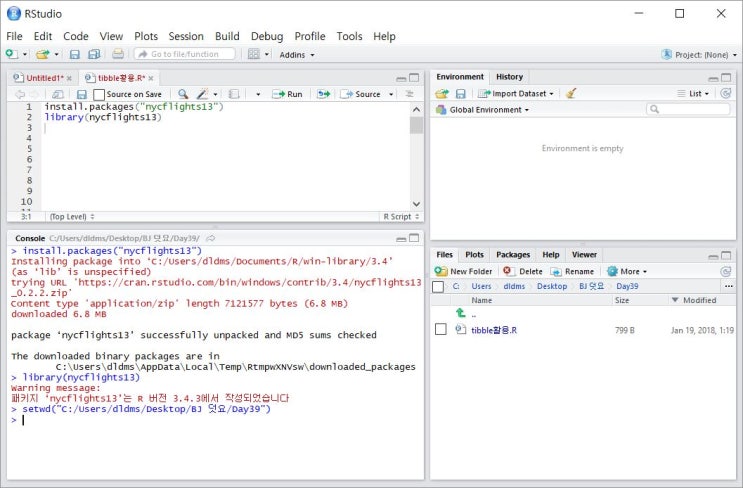Refresh the Files pane listing
This screenshot has width=743, height=488.
(x=725, y=271)
